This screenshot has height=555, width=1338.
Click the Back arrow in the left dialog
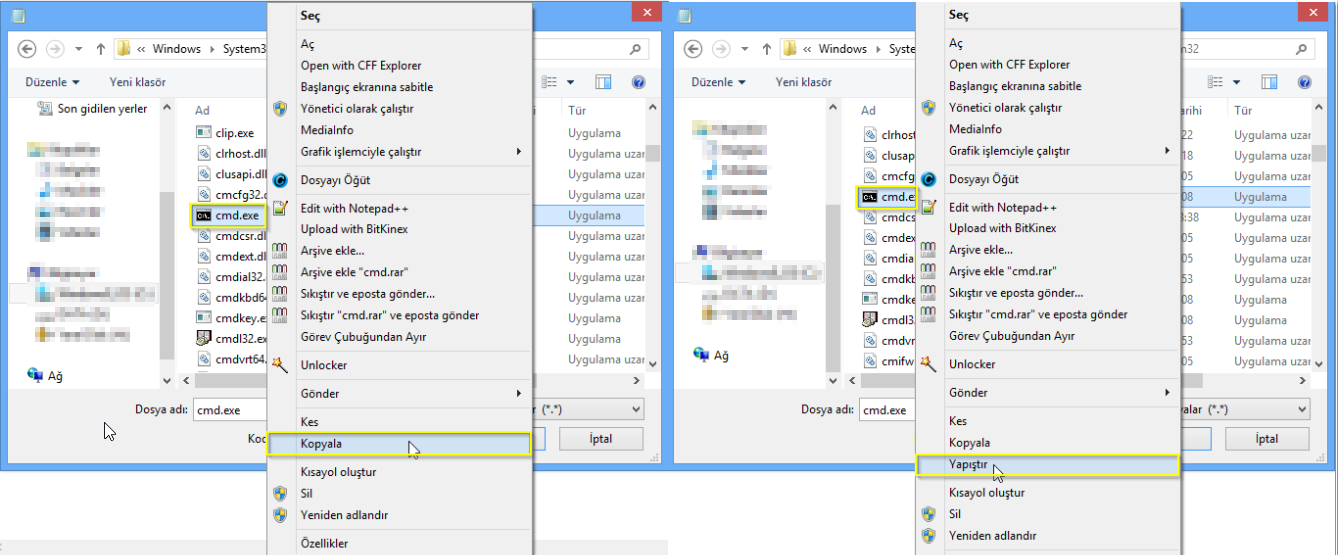[27, 49]
